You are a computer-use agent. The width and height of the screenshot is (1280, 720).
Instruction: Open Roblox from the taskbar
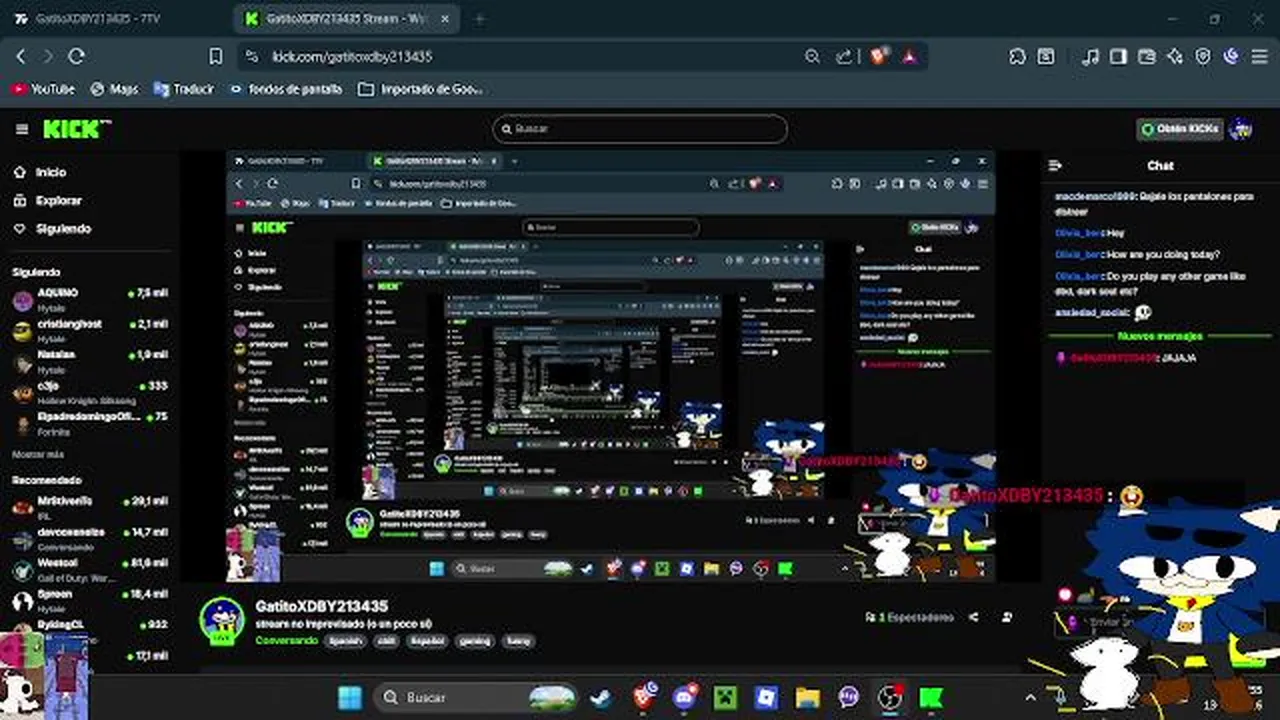click(x=767, y=697)
